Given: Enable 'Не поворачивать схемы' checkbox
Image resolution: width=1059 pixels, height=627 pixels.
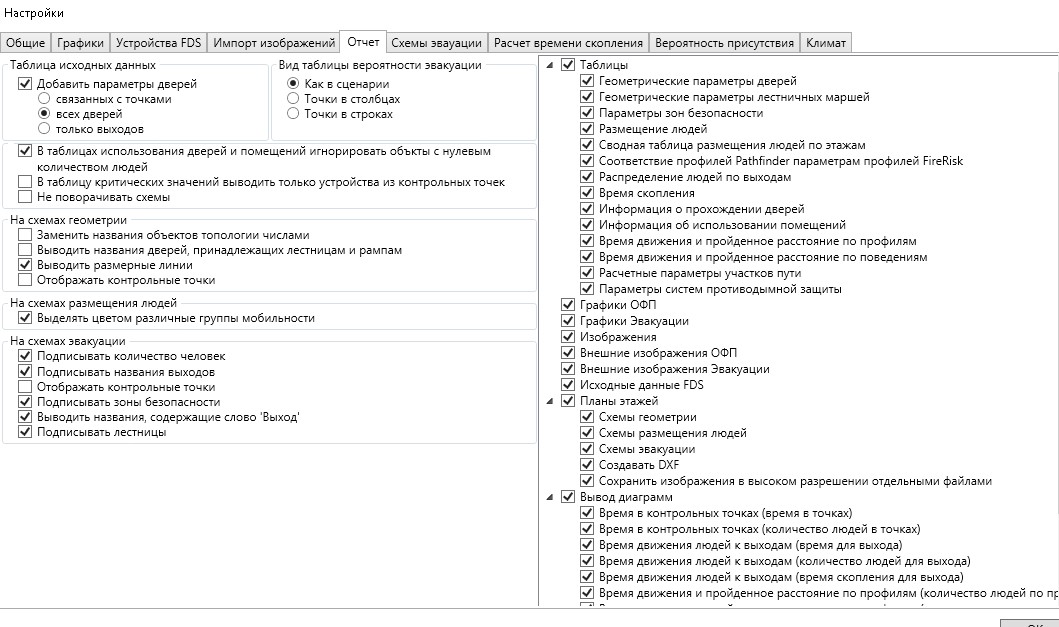Looking at the screenshot, I should pos(25,197).
